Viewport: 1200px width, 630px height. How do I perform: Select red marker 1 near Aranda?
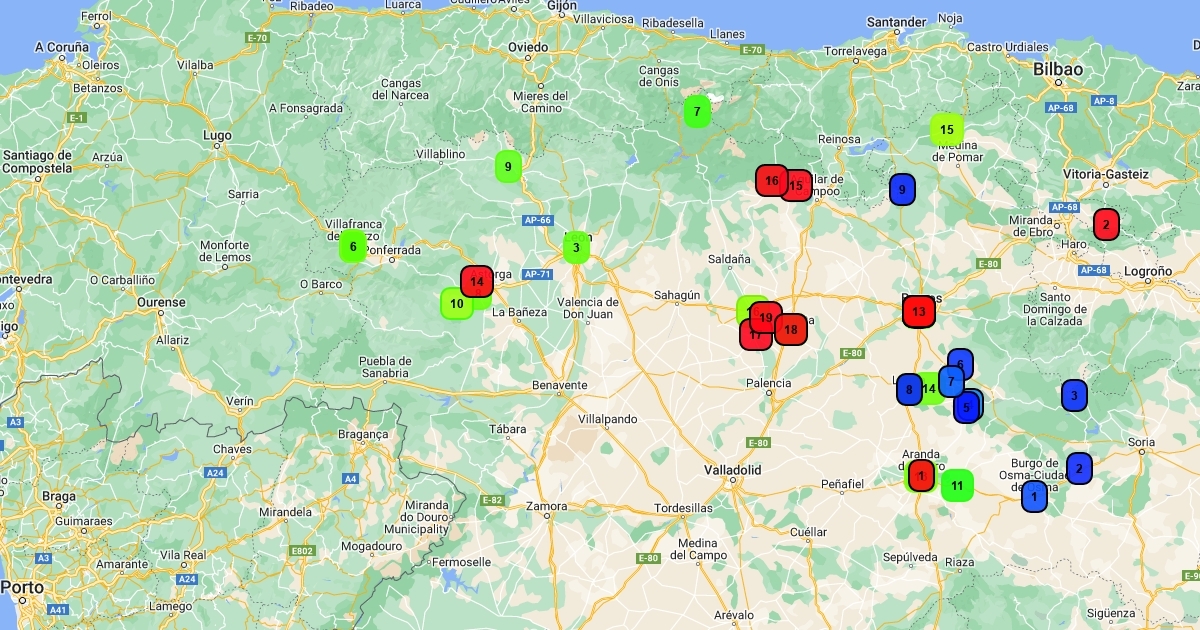(x=921, y=475)
